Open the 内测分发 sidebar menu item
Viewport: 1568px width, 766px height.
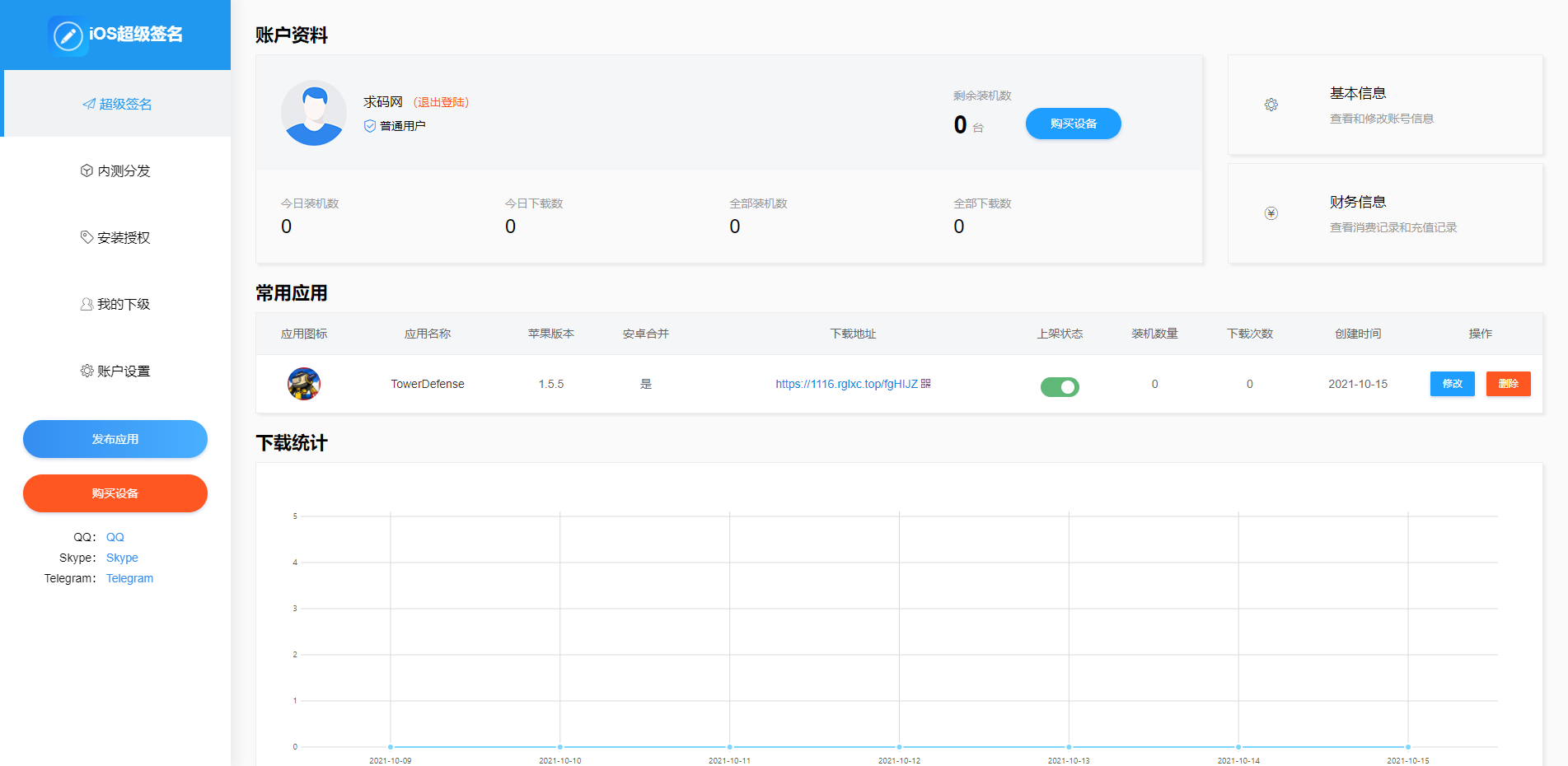[x=115, y=170]
